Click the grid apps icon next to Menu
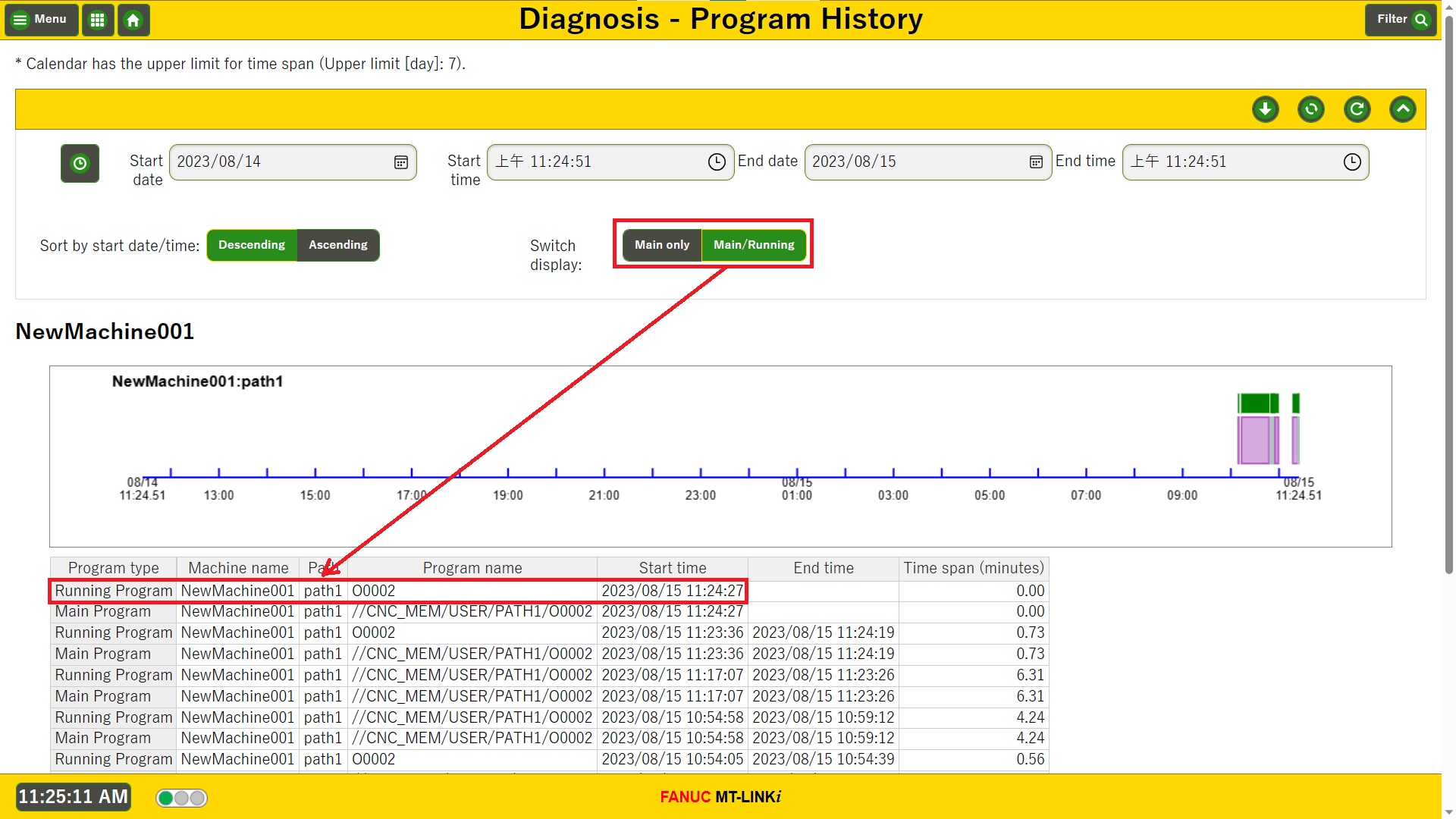1456x819 pixels. (98, 20)
